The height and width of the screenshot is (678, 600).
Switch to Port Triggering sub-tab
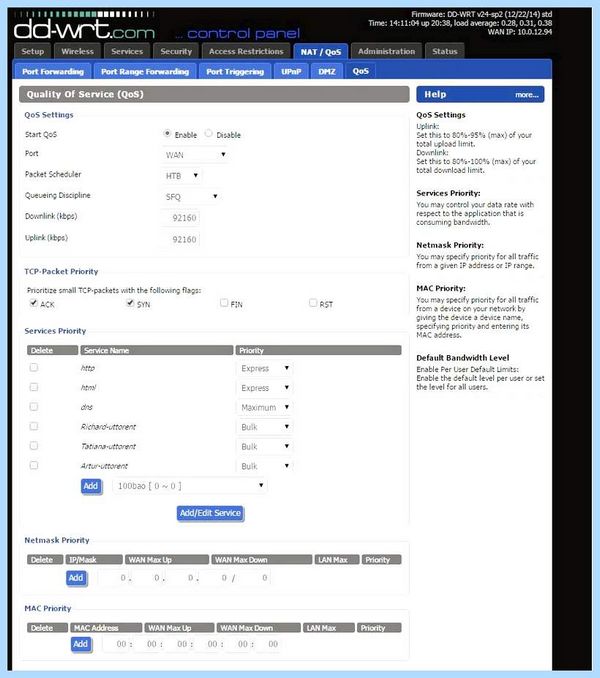pos(235,71)
